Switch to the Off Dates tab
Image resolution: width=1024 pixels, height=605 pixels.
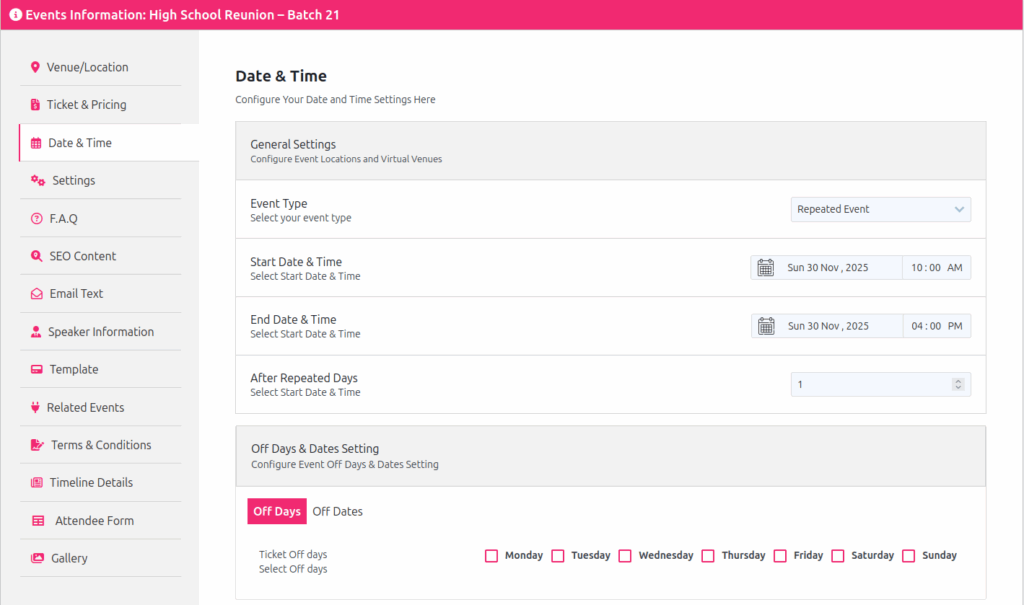click(x=338, y=512)
